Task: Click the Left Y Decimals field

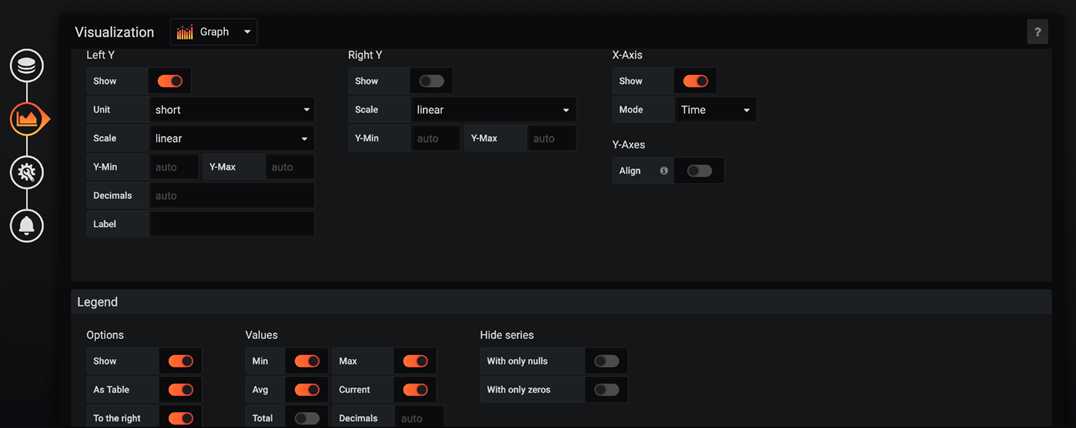Action: [x=232, y=196]
